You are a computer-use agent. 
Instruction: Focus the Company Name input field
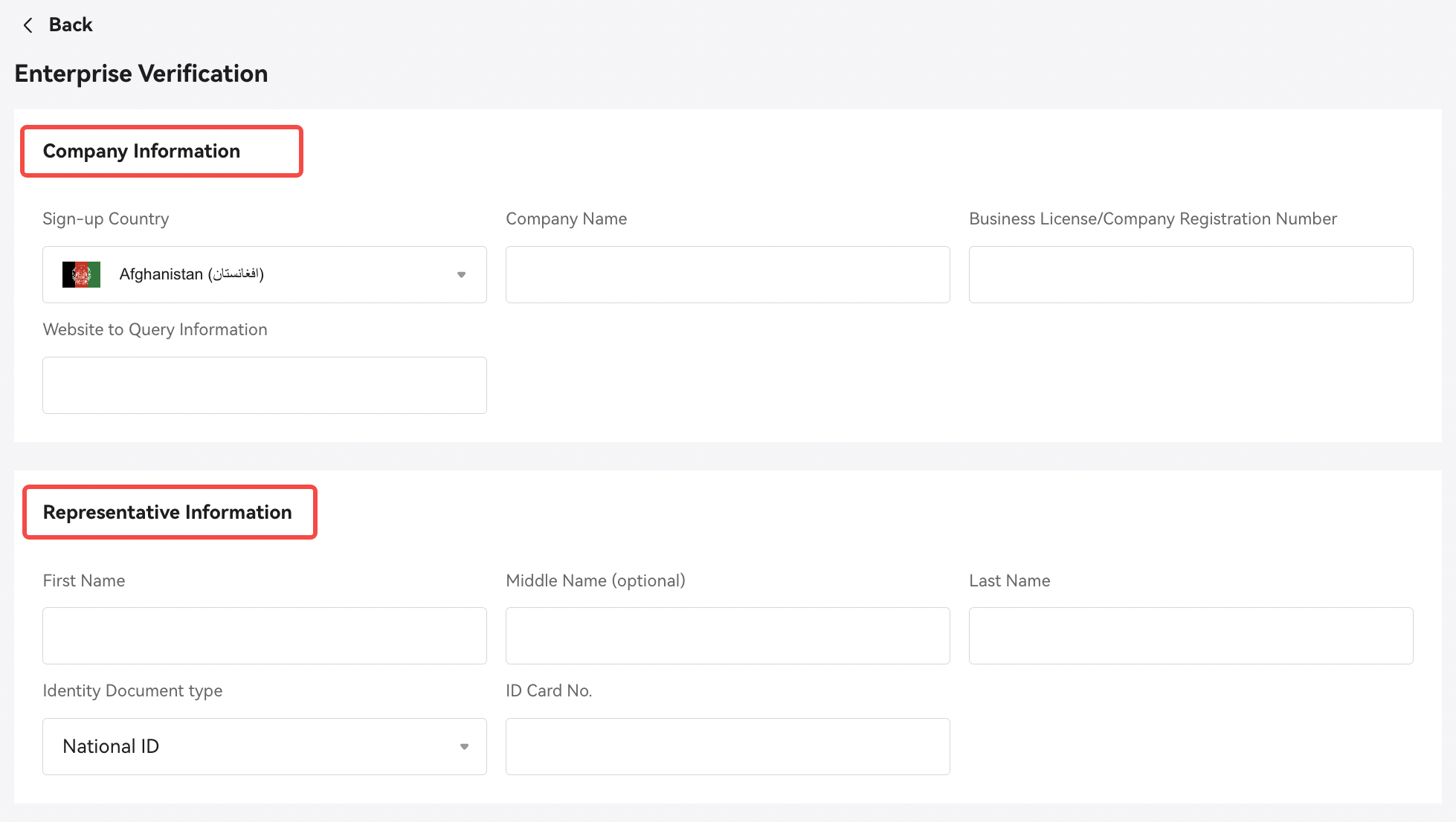[x=727, y=274]
